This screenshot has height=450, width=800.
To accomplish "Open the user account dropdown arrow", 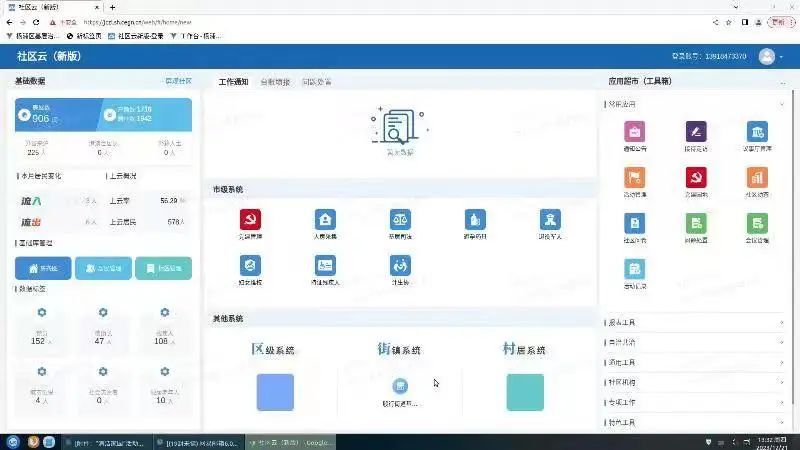I will [782, 57].
